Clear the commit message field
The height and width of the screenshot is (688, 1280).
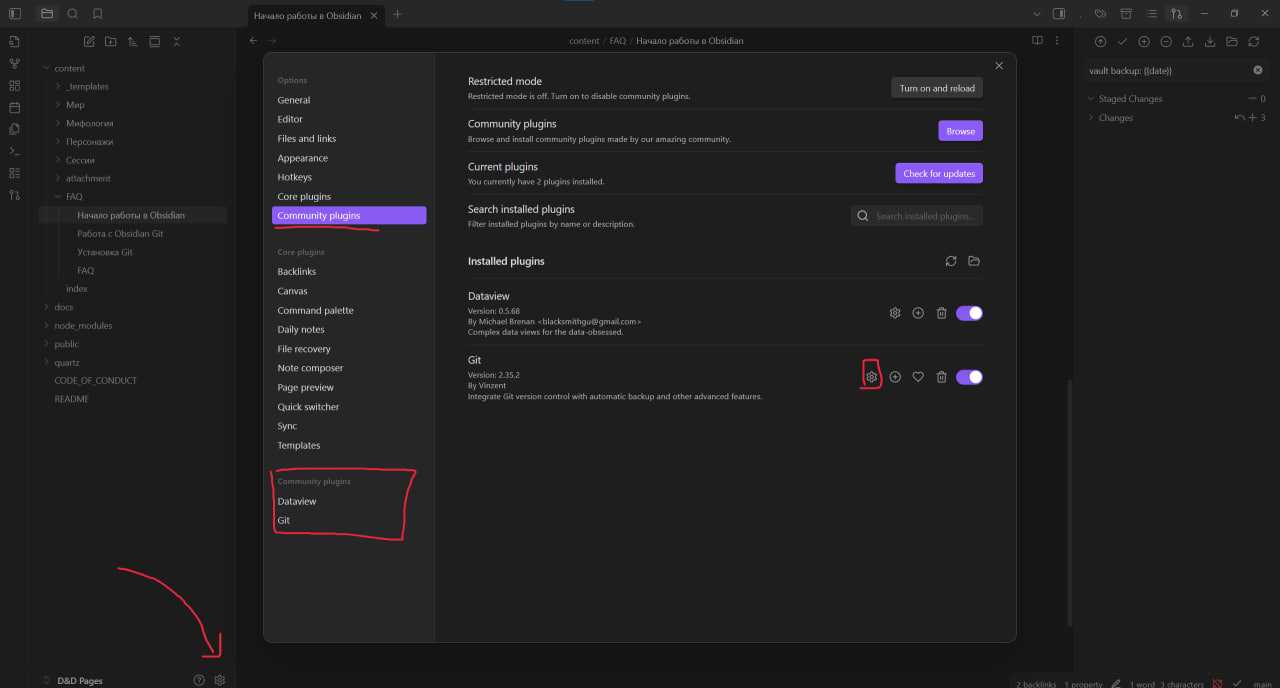(x=1258, y=70)
